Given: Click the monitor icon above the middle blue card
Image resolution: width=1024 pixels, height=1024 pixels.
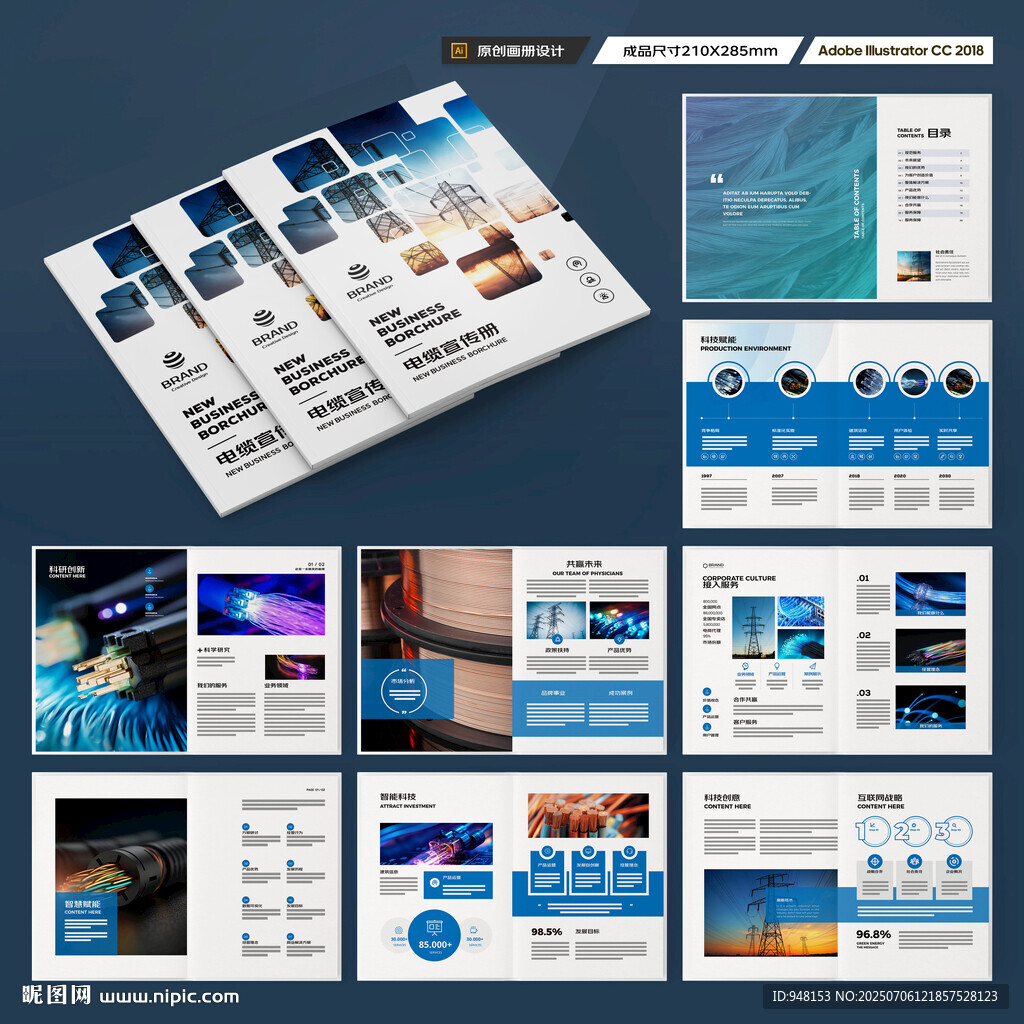Looking at the screenshot, I should pyautogui.click(x=588, y=852).
